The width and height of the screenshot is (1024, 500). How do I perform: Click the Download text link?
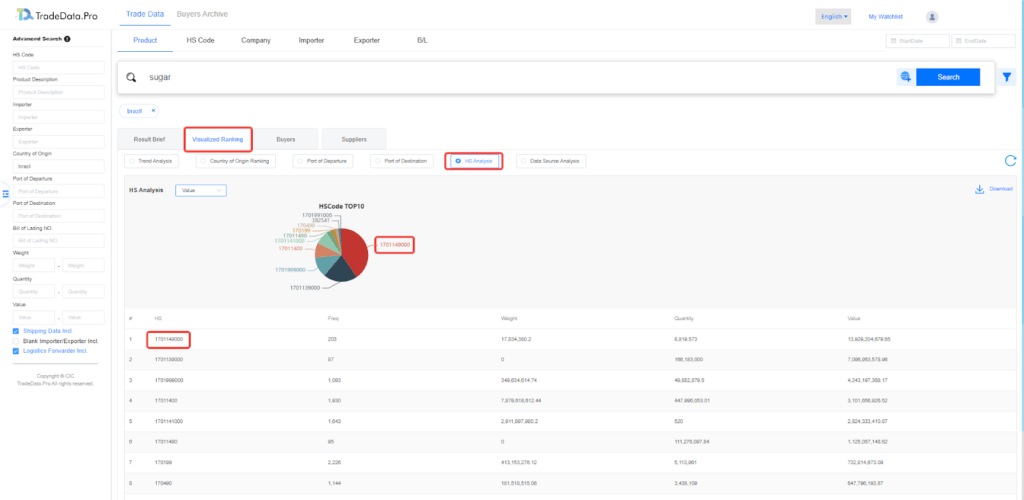coord(1000,189)
